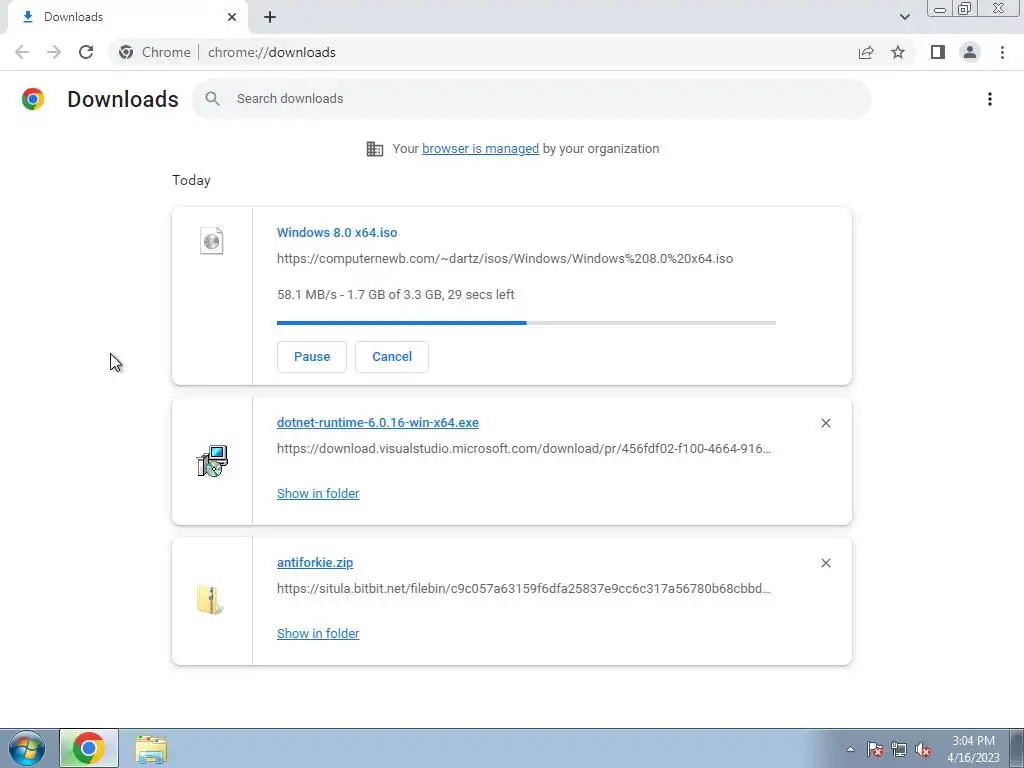Remove antiforkie.zip from the list
The image size is (1024, 768).
click(825, 563)
